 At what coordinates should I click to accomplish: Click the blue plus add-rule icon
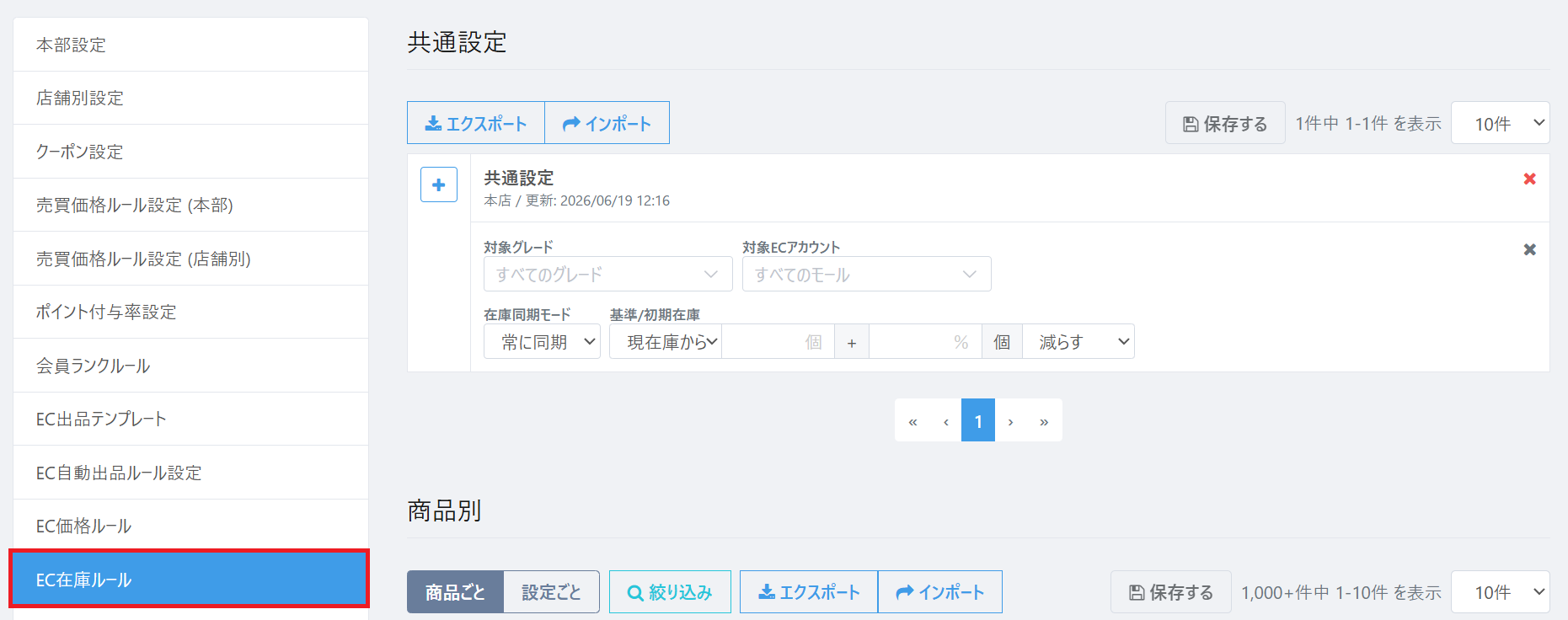(x=439, y=184)
